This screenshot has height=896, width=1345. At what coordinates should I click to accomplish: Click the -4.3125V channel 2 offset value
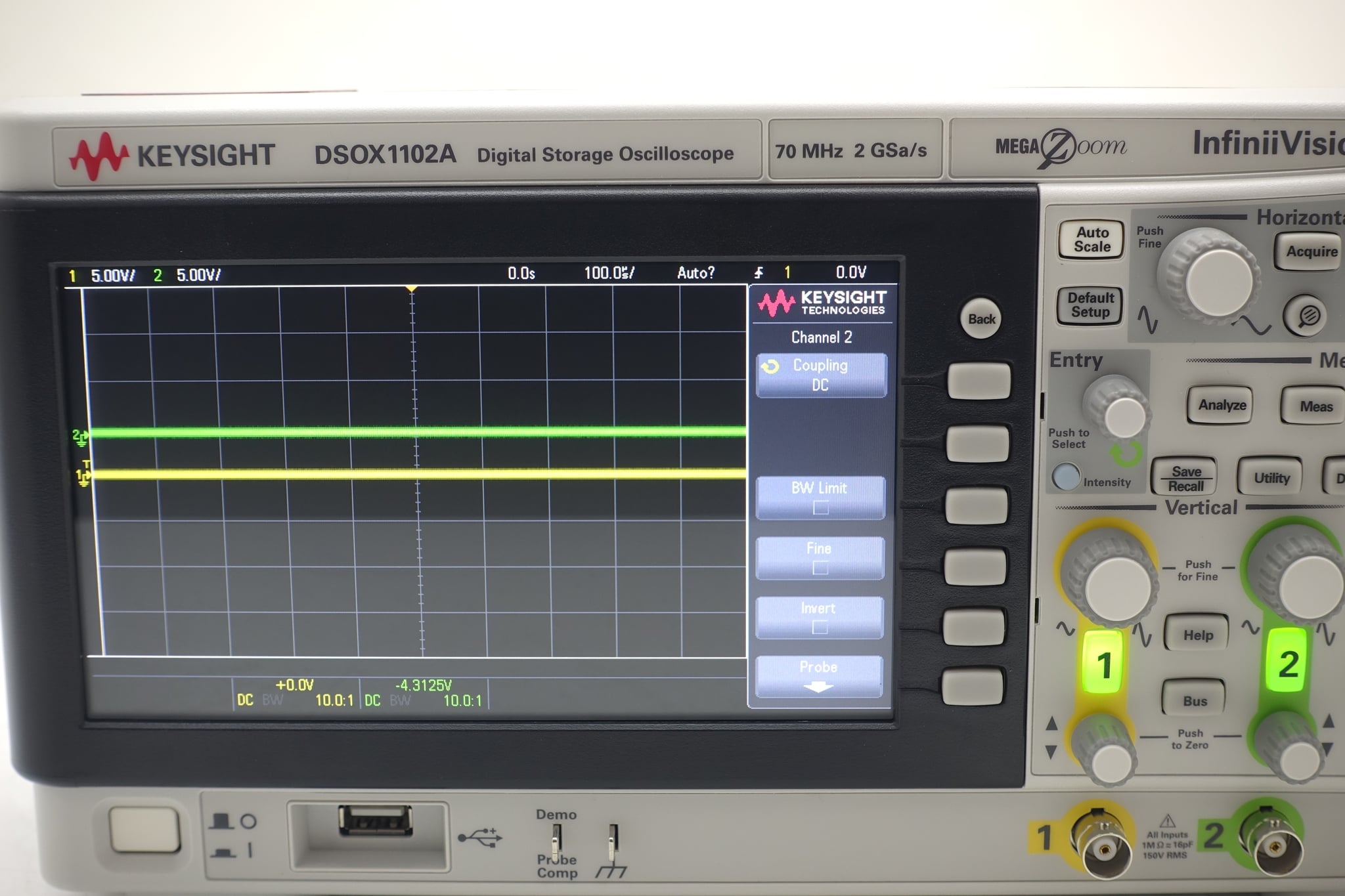(424, 685)
